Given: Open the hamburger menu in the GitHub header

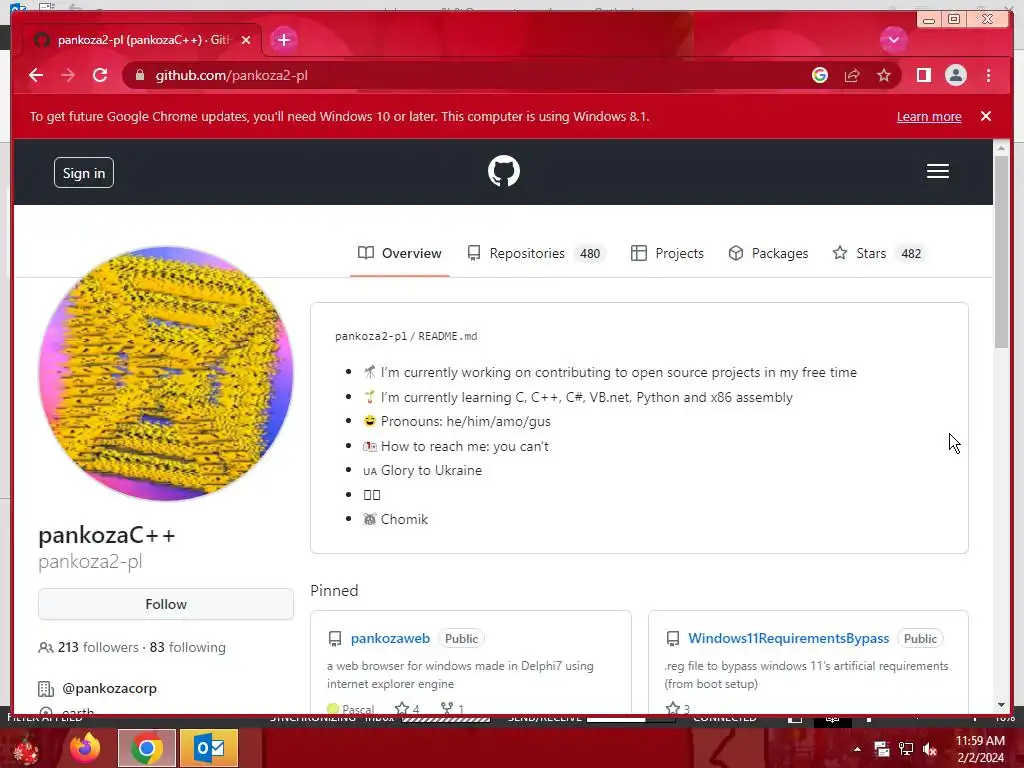Looking at the screenshot, I should click(x=937, y=171).
